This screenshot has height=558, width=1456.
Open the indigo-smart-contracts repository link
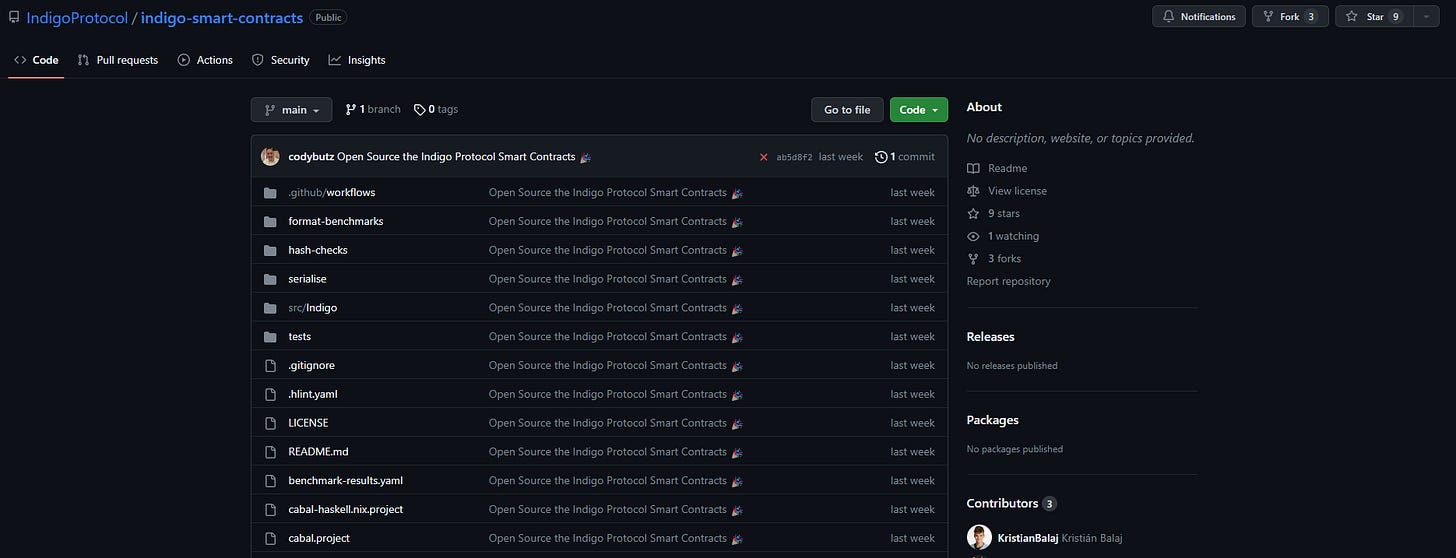(222, 18)
